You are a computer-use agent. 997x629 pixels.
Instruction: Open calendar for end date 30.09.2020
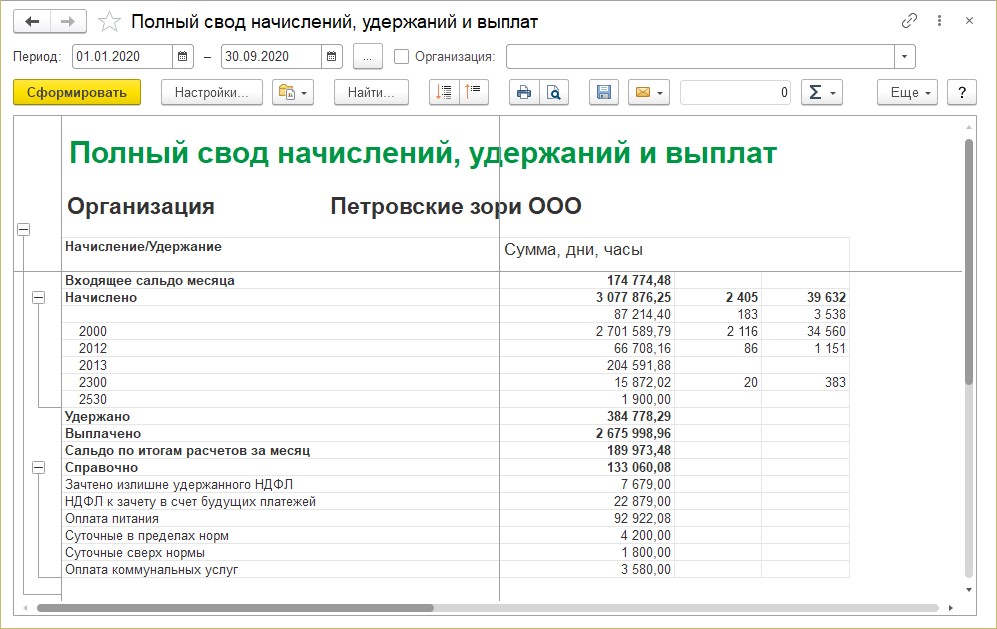(x=331, y=57)
